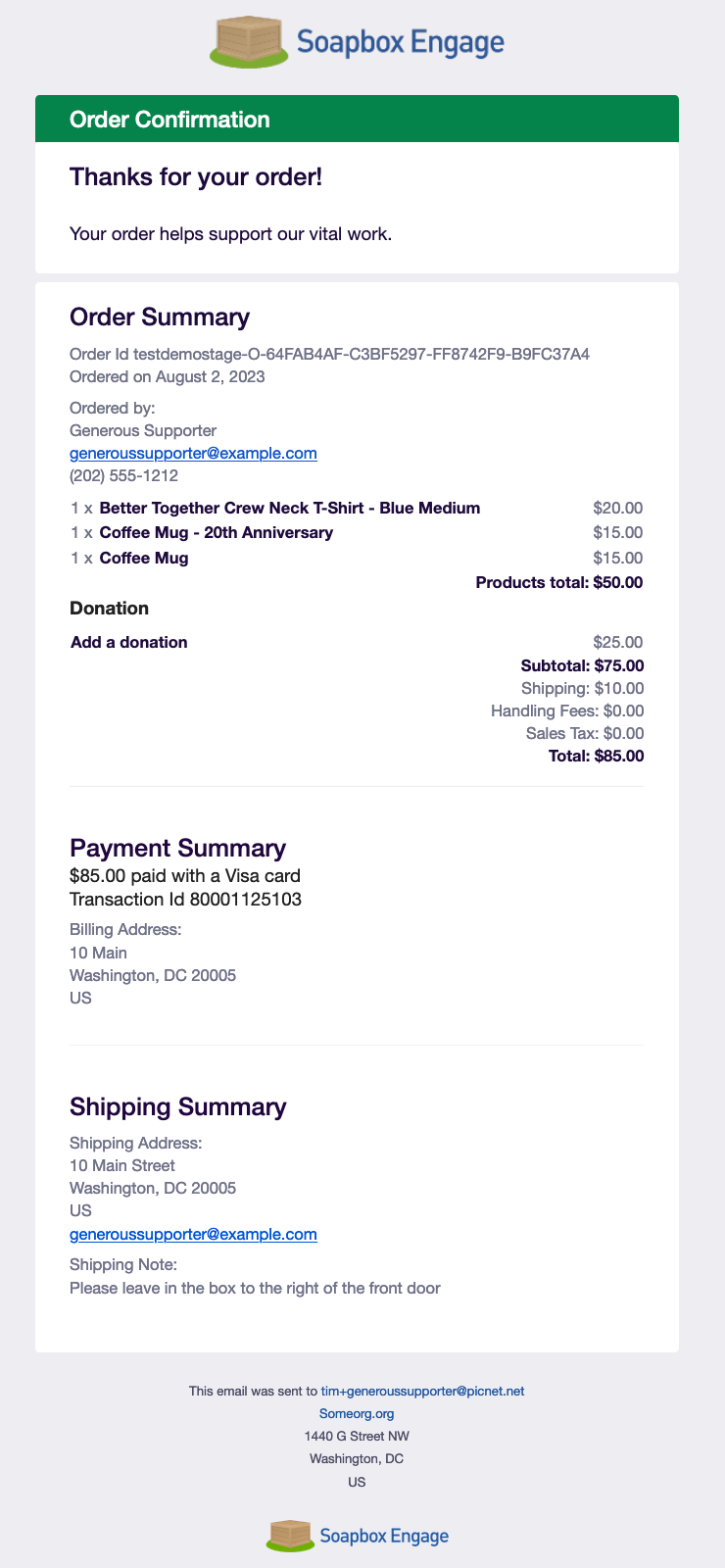This screenshot has height=1568, width=725.
Task: Visit the Someorg.org footer link
Action: pos(357,1413)
